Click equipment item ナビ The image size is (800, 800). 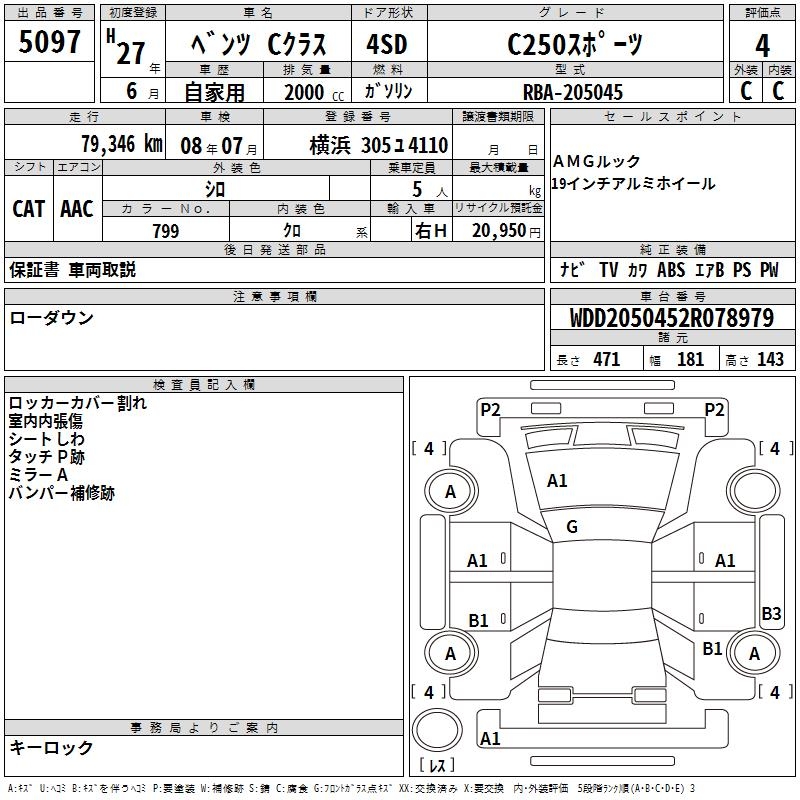[572, 269]
